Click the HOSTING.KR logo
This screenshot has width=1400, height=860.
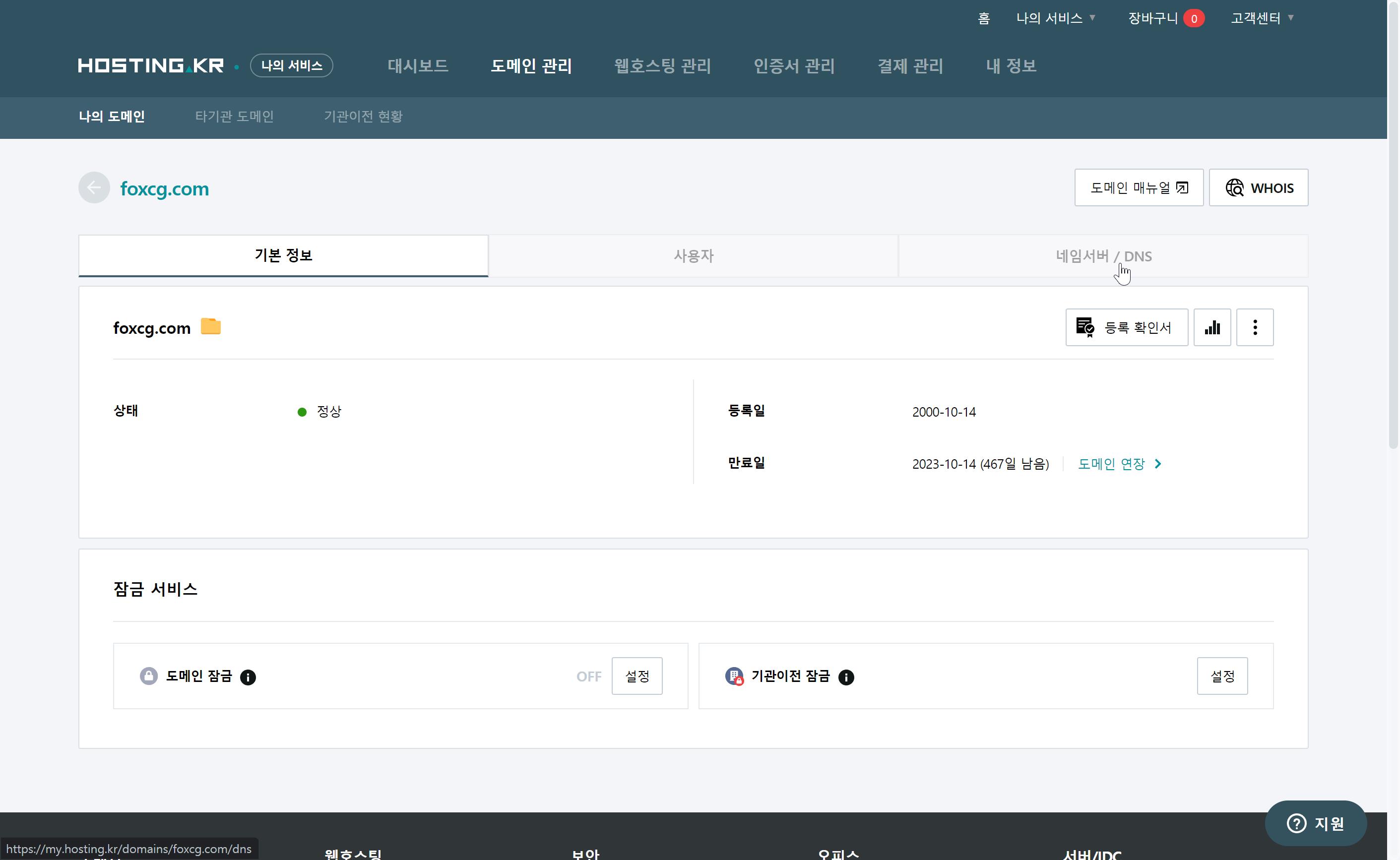[151, 66]
